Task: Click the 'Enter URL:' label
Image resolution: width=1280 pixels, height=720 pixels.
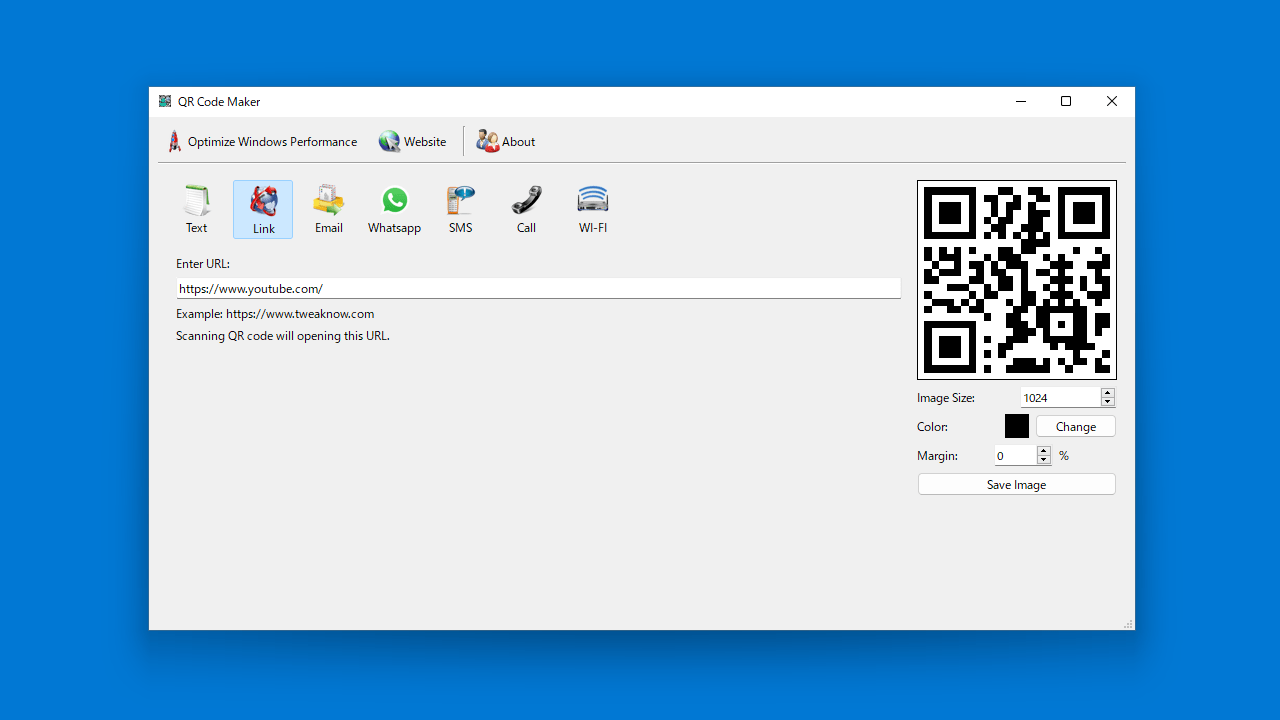Action: click(203, 264)
